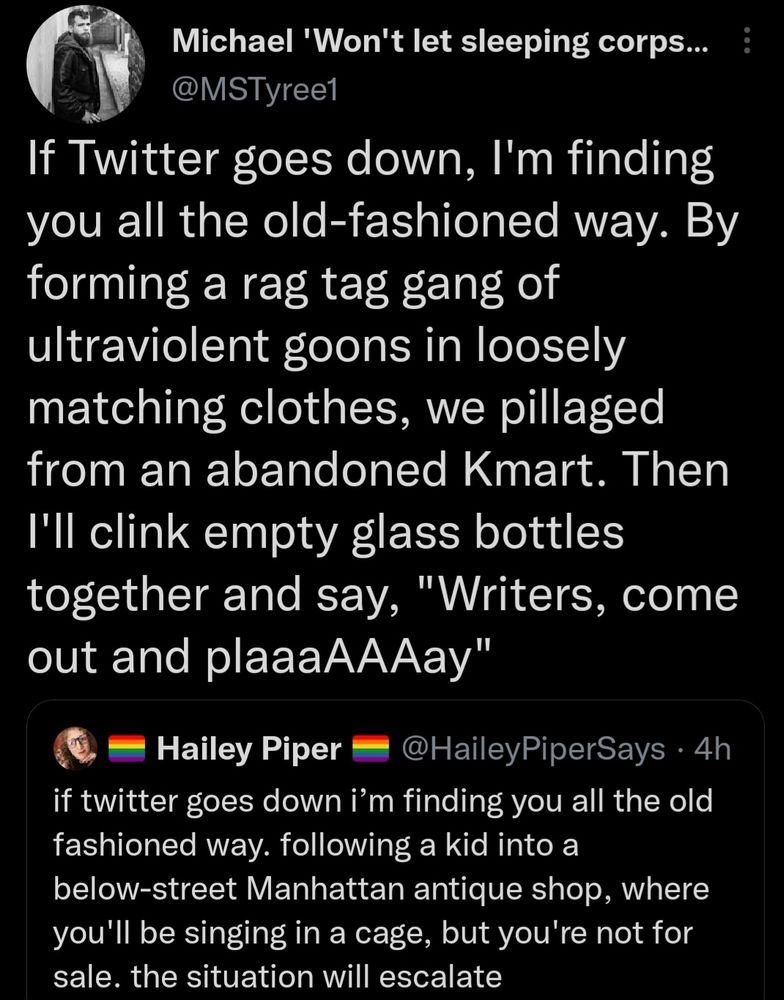
Task: Click the pride flag before Hailey Piper's name
Action: [126, 749]
